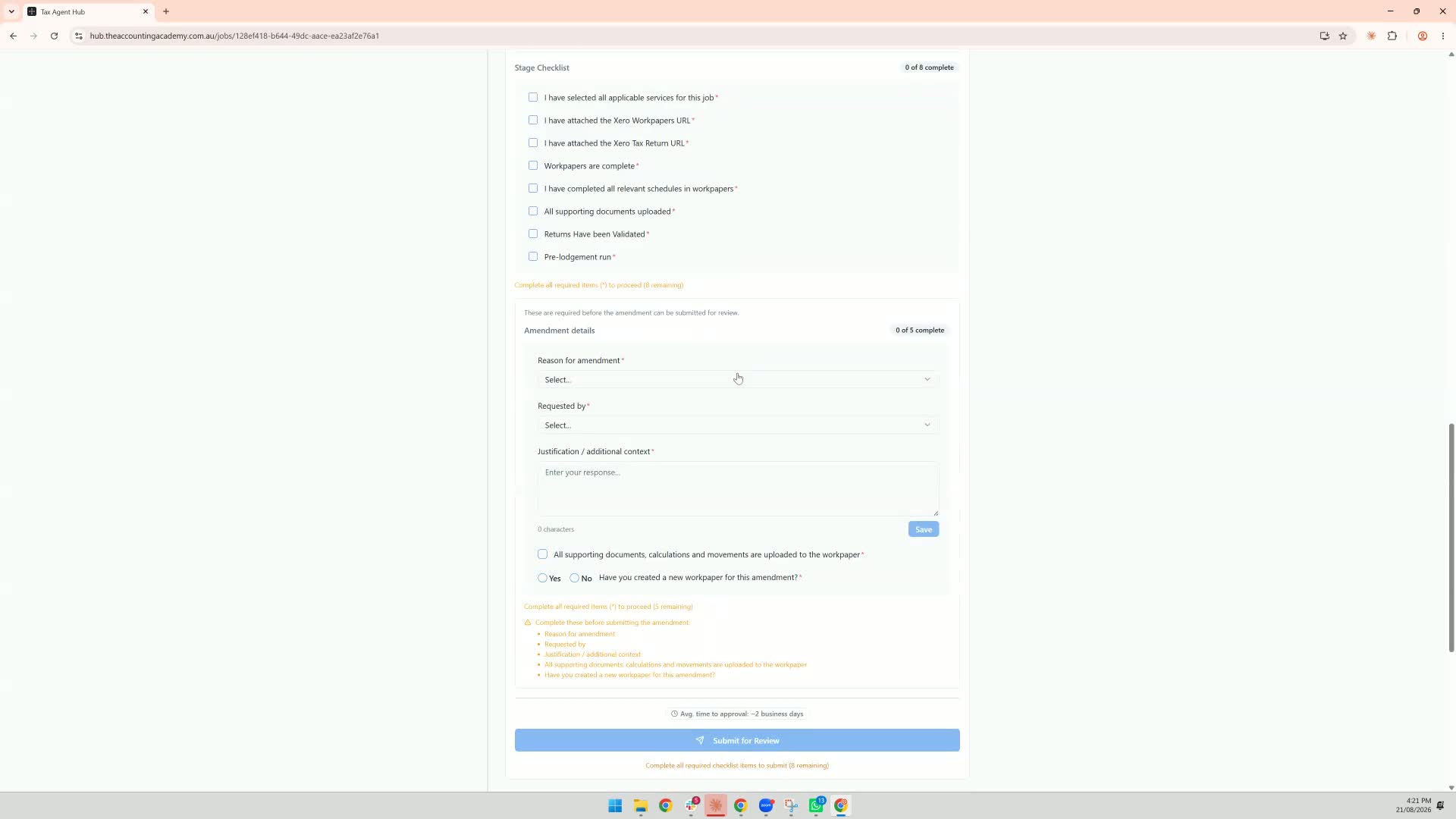Click the 'Amendment details' heading

point(559,330)
